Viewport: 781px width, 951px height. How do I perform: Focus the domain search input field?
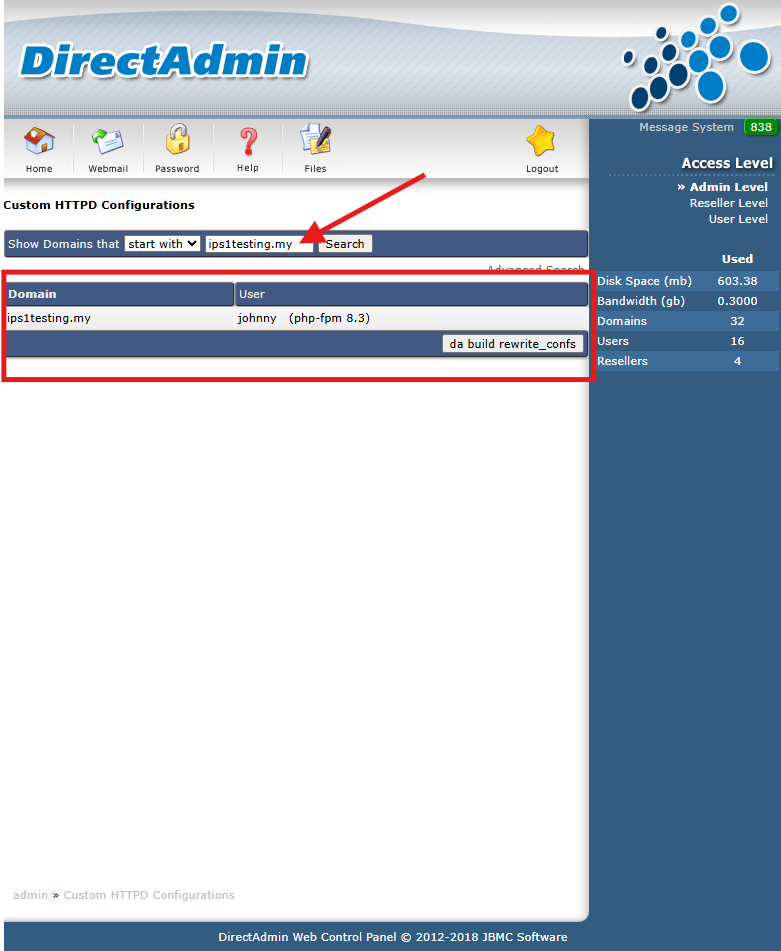pyautogui.click(x=259, y=244)
